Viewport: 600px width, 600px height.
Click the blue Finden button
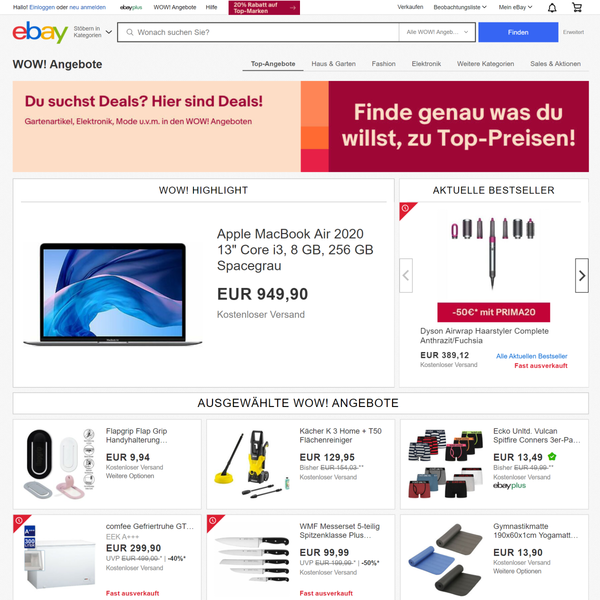tap(518, 32)
